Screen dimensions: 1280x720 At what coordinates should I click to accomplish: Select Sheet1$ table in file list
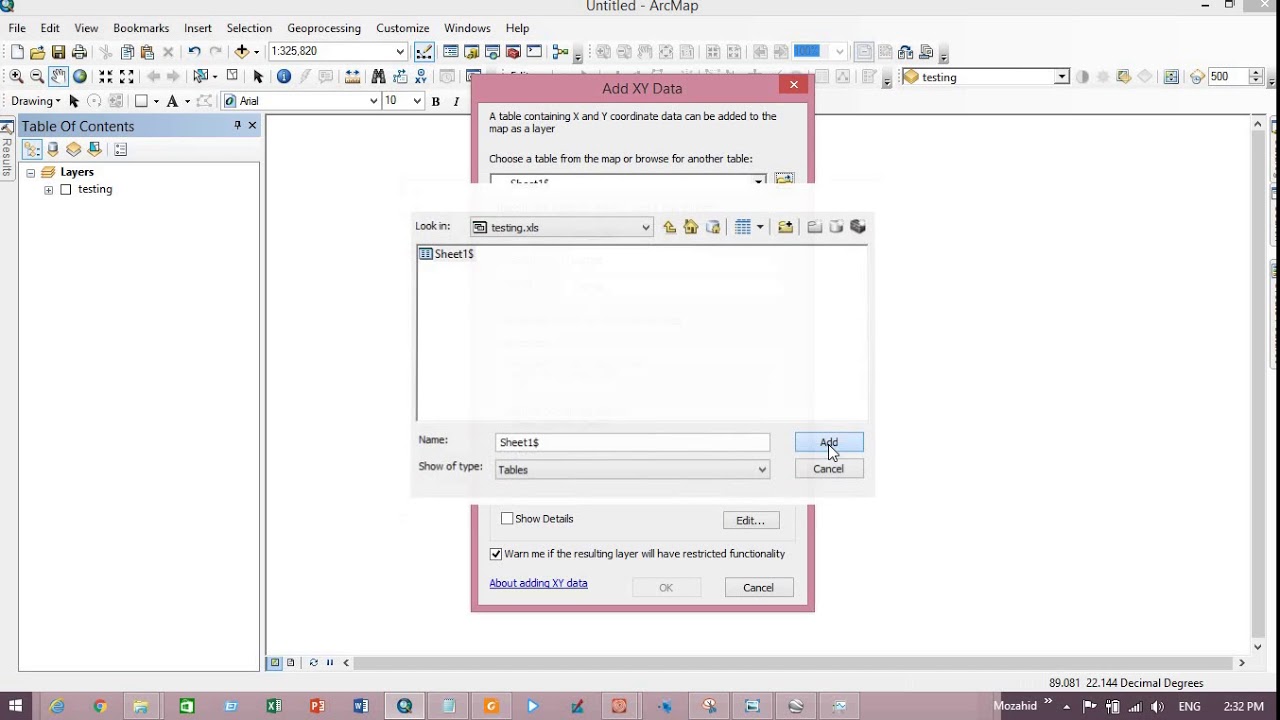point(446,254)
